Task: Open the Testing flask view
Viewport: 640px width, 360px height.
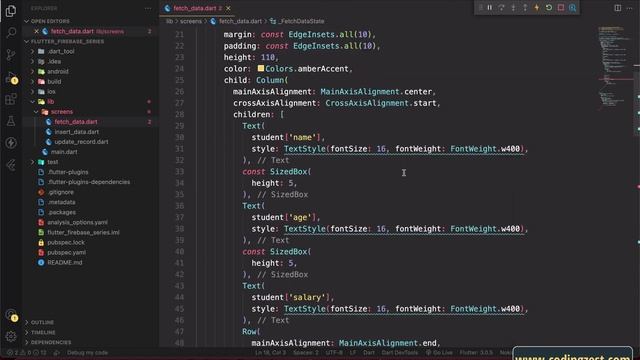Action: click(11, 121)
